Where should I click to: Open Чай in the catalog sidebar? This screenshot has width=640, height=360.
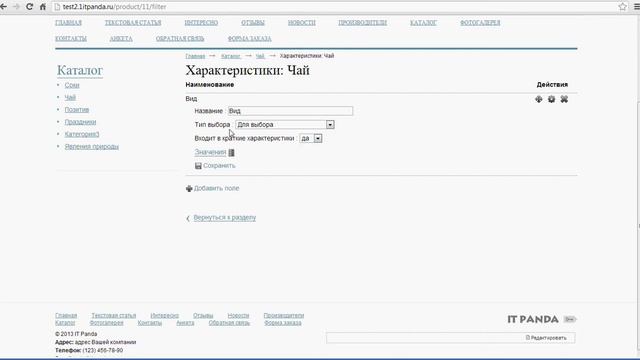70,98
